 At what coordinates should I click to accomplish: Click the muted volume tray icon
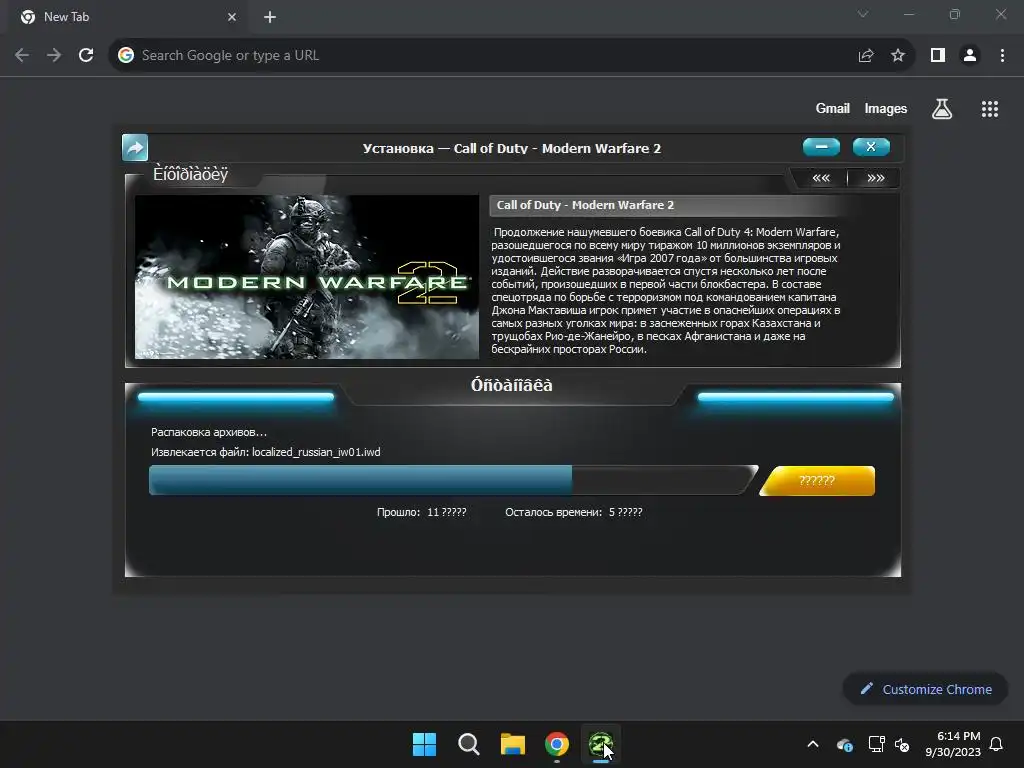tap(902, 744)
